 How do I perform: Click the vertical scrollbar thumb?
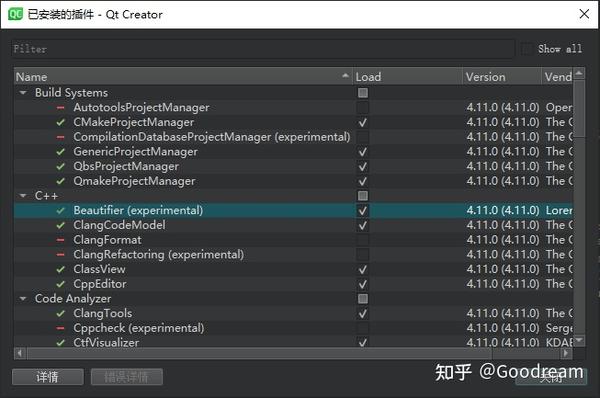pyautogui.click(x=579, y=108)
